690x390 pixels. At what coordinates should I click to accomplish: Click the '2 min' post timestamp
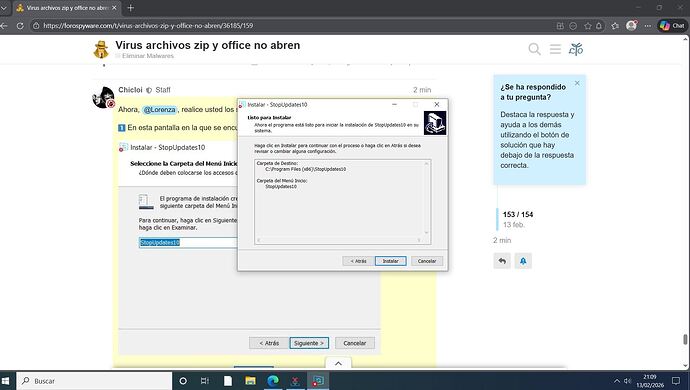(422, 90)
